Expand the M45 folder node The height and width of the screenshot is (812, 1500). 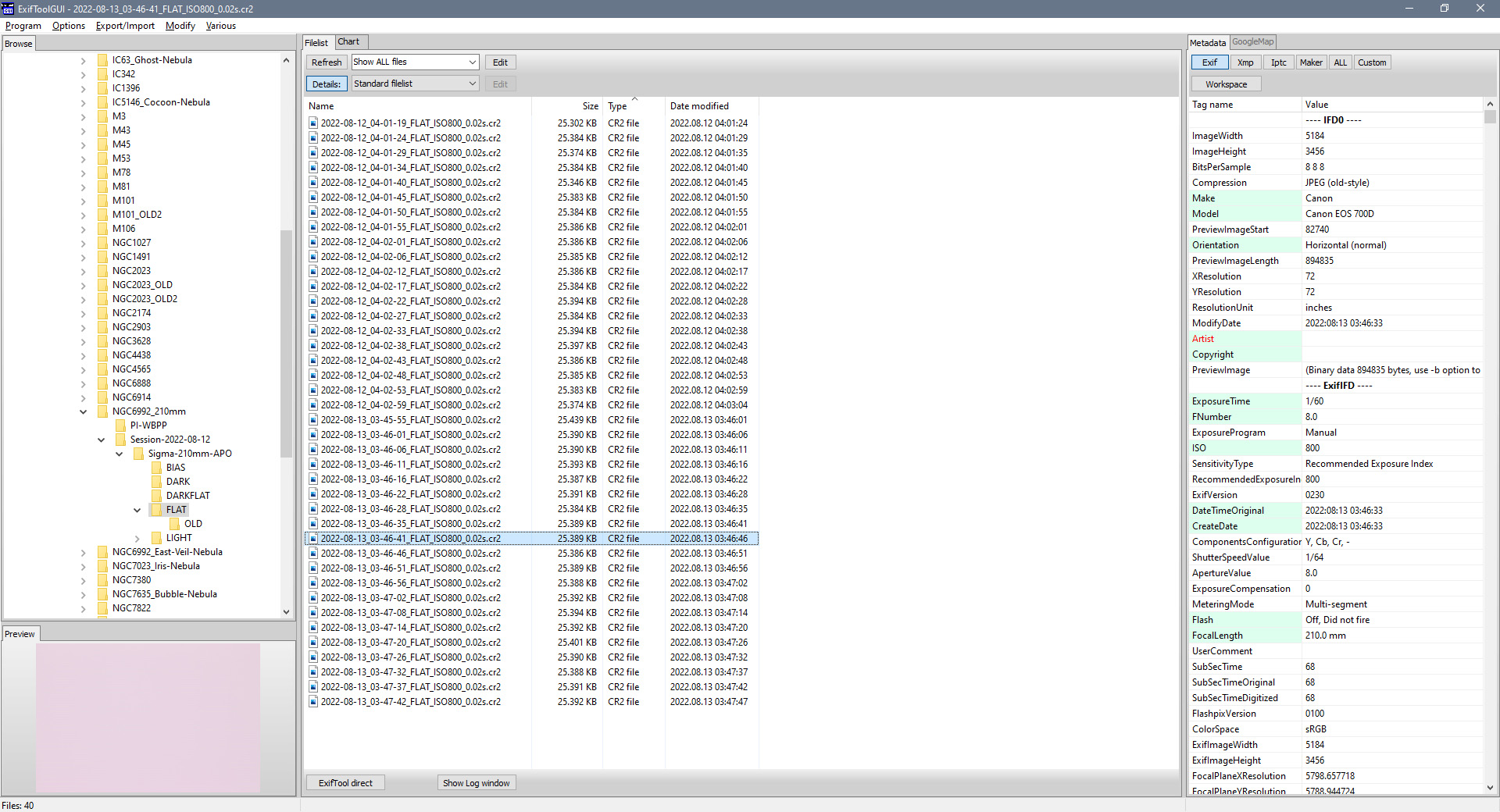(84, 144)
